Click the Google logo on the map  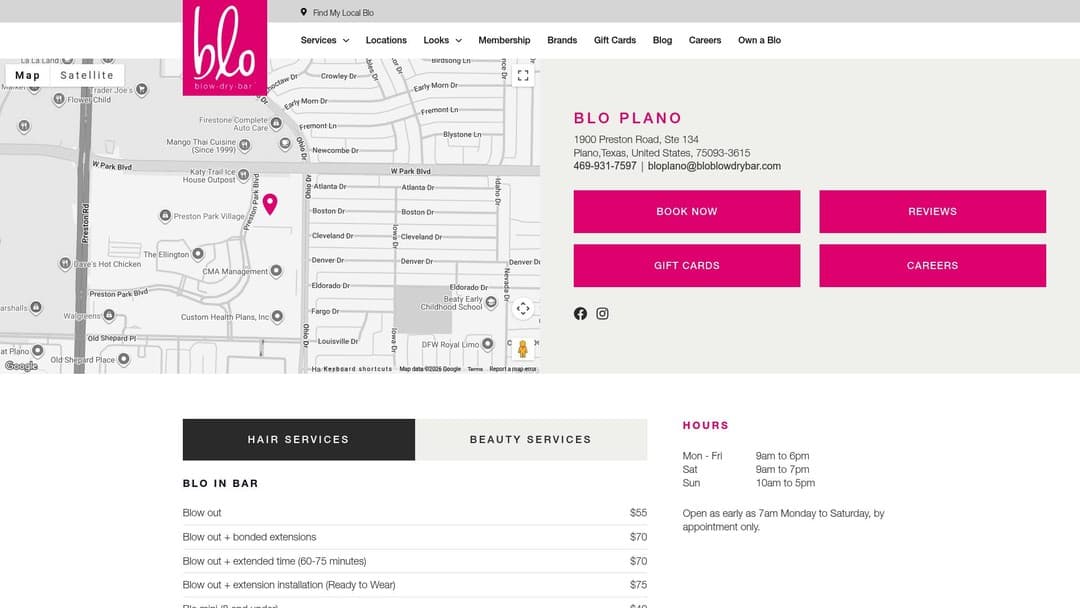point(19,367)
